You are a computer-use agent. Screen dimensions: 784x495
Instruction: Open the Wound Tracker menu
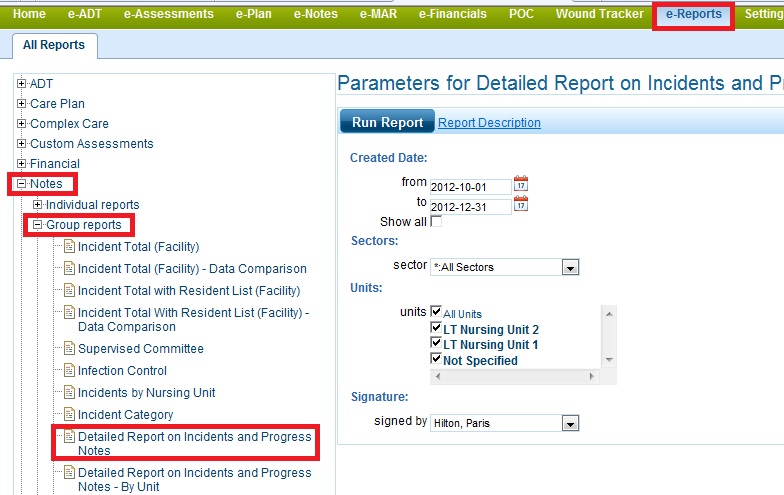click(600, 14)
